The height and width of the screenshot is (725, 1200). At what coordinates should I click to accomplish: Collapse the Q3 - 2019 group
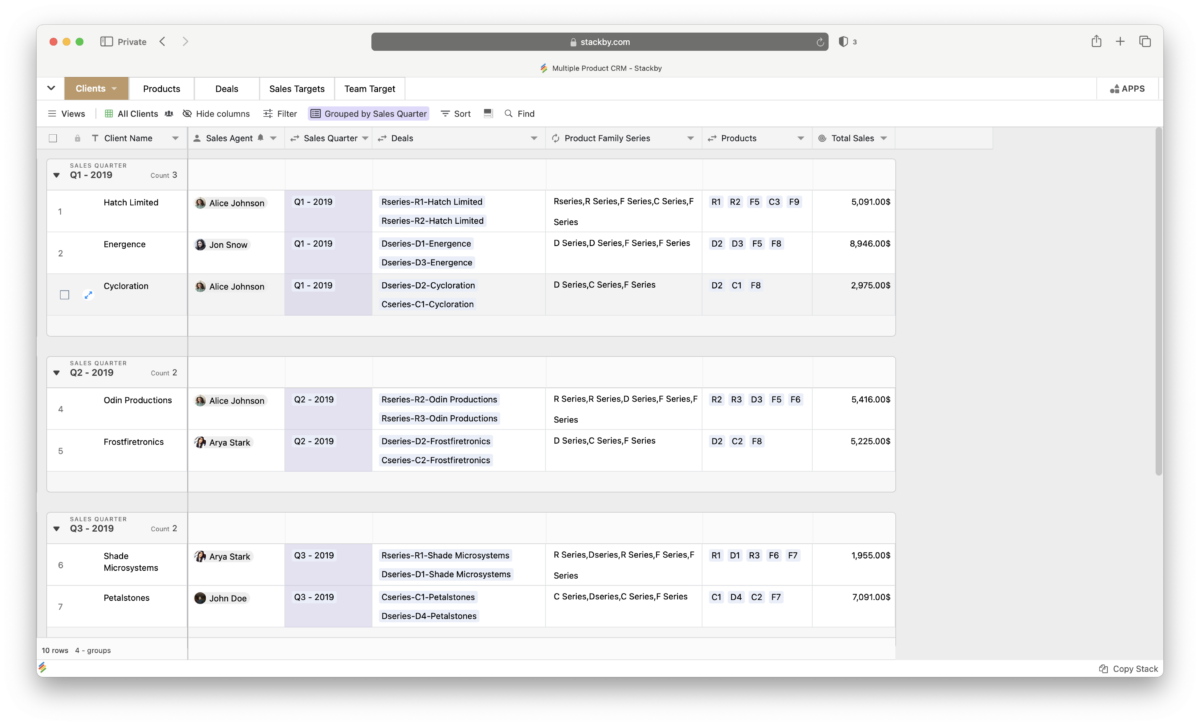pos(56,529)
